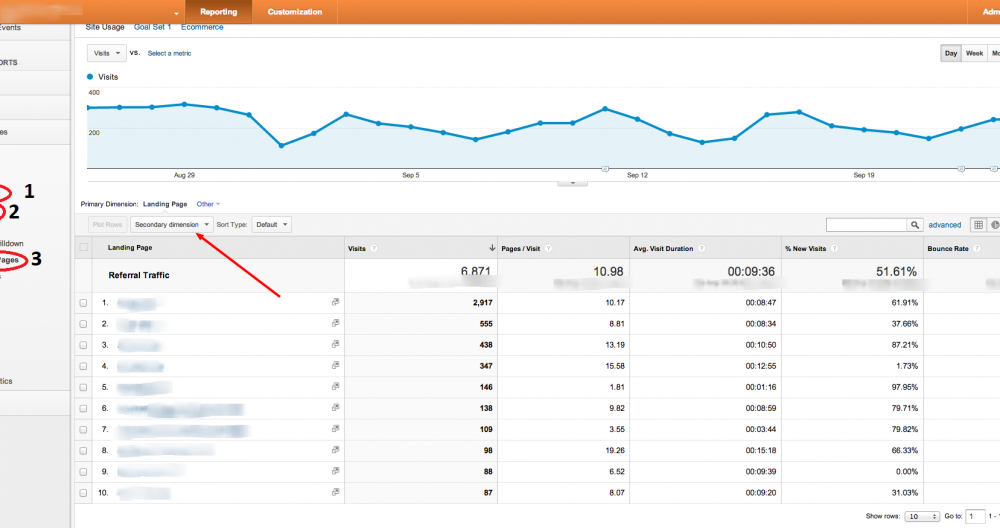The height and width of the screenshot is (528, 1000).
Task: Switch to the data table view icon
Action: pyautogui.click(x=979, y=225)
